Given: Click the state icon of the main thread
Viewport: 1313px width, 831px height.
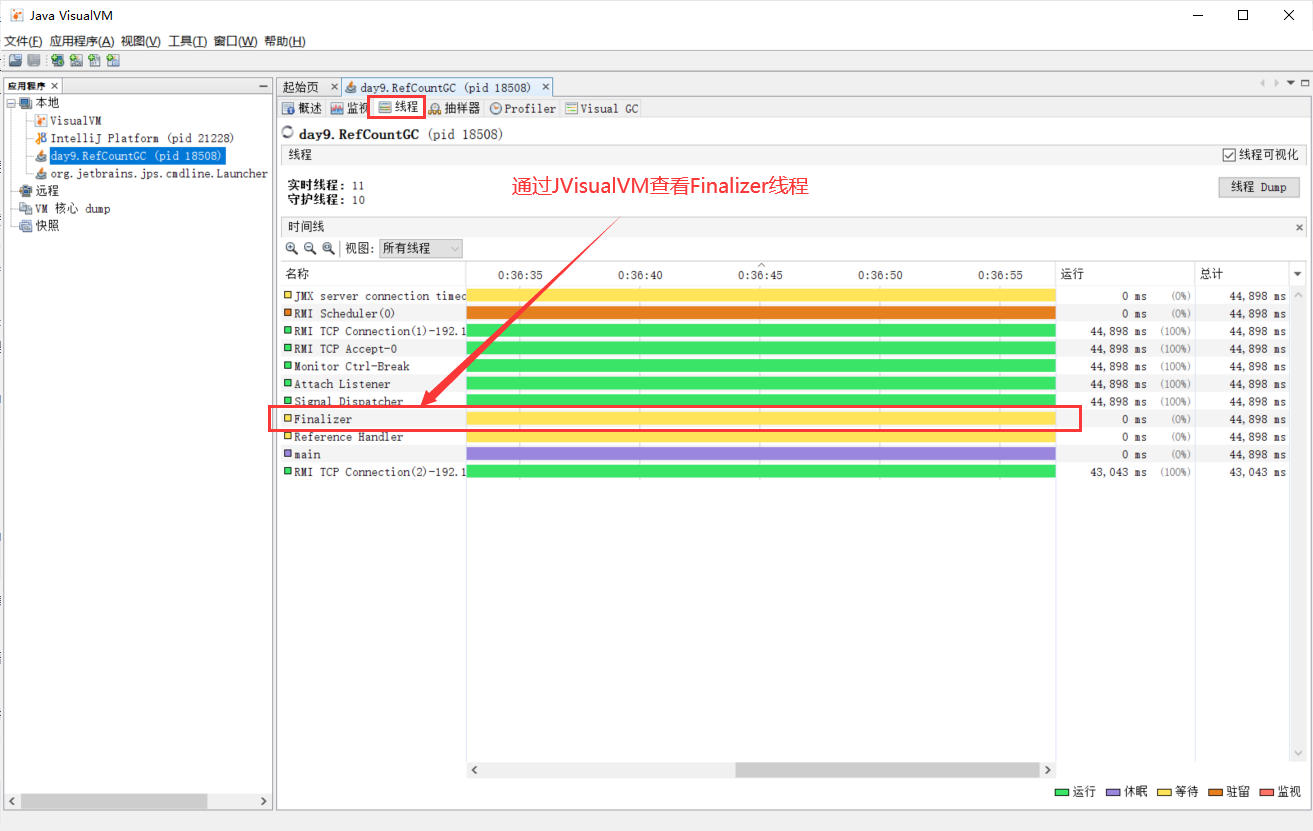Looking at the screenshot, I should coord(288,454).
